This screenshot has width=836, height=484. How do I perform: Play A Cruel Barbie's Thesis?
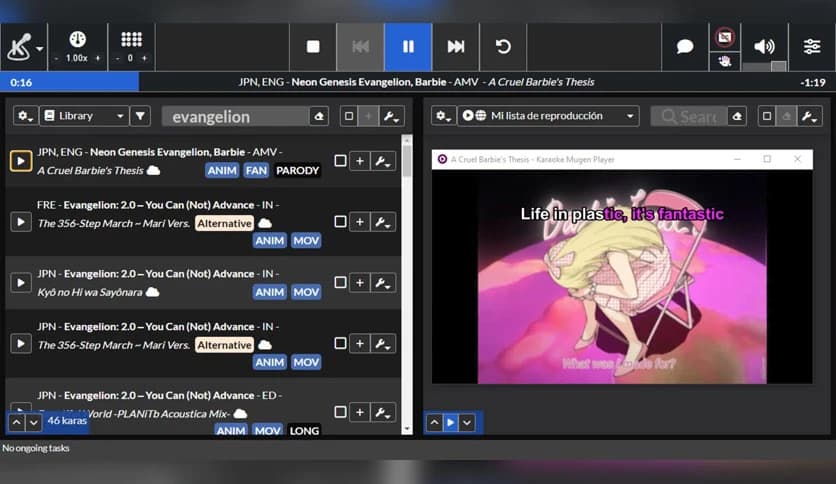click(x=21, y=161)
